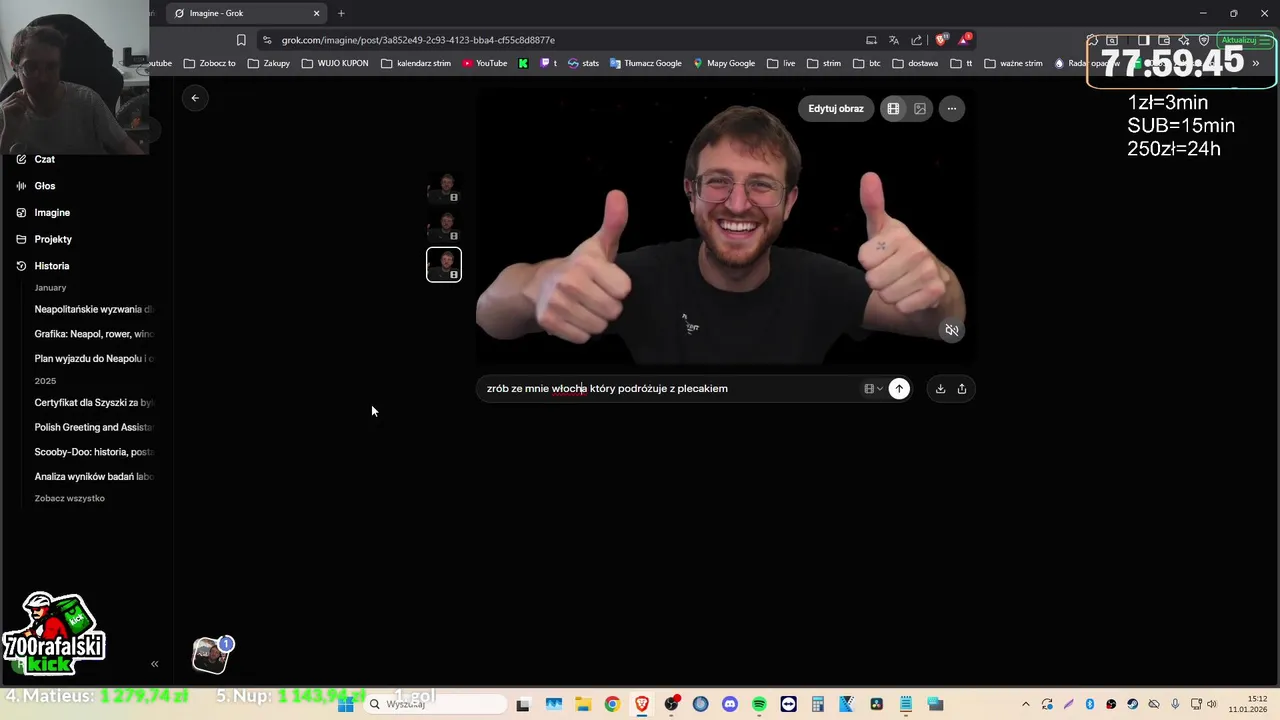This screenshot has height=720, width=1280.
Task: Click the cast/send icon in address bar
Action: tap(871, 40)
